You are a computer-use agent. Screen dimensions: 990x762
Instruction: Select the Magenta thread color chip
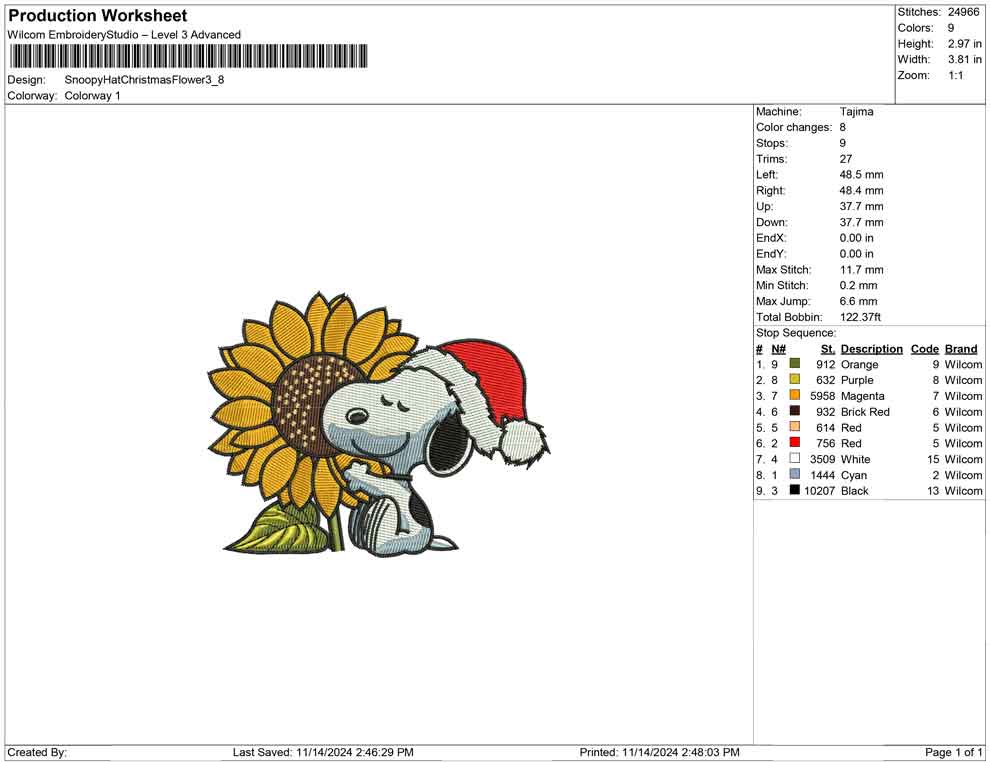click(x=793, y=396)
